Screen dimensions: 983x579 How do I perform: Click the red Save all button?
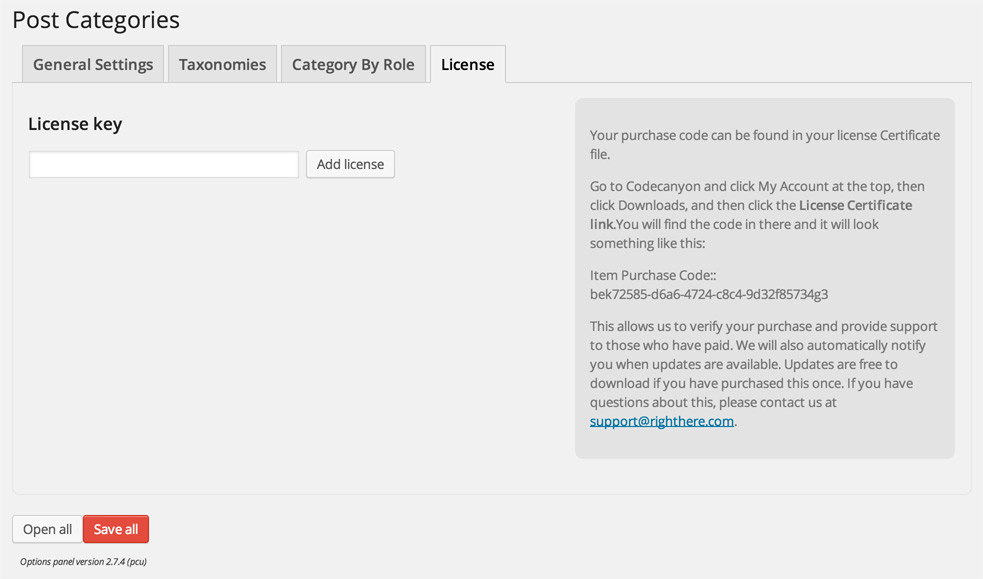tap(116, 529)
